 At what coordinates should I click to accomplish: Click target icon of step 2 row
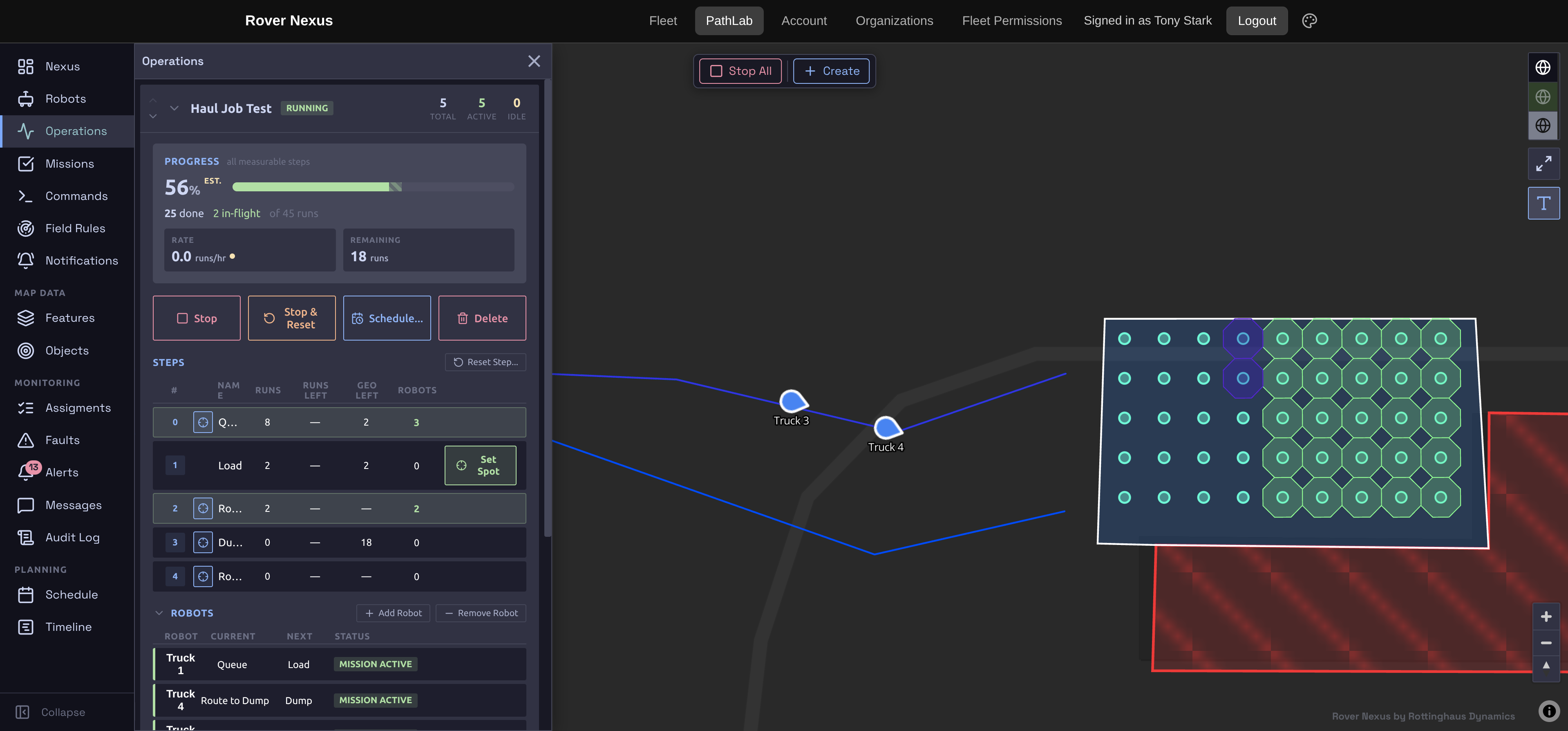click(203, 508)
